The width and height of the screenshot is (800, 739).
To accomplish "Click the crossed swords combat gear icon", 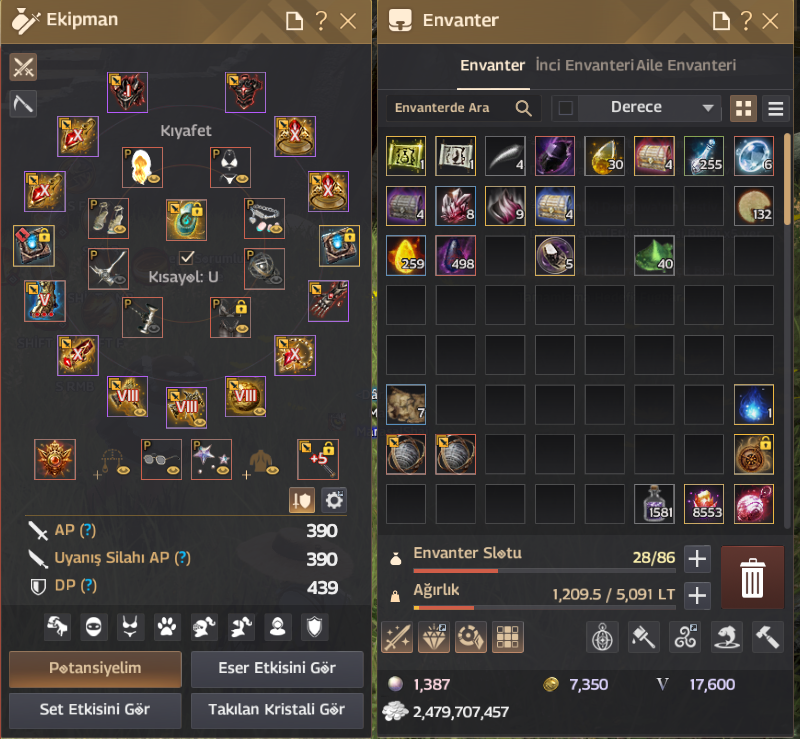I will tap(23, 67).
